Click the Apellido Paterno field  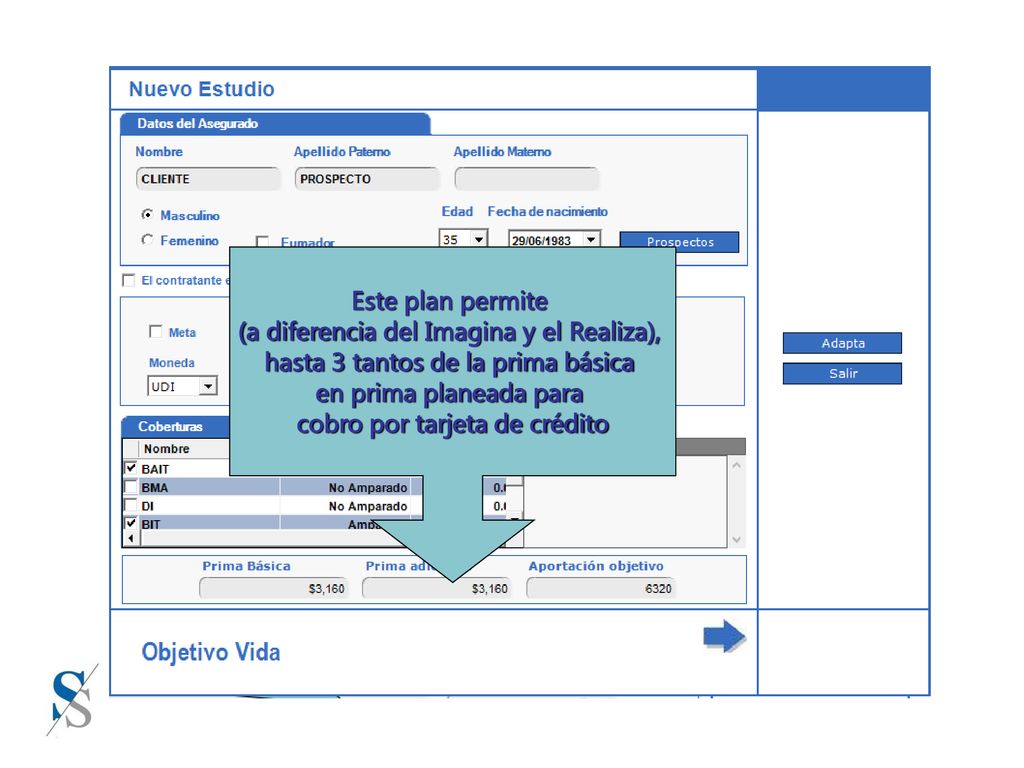tap(367, 179)
